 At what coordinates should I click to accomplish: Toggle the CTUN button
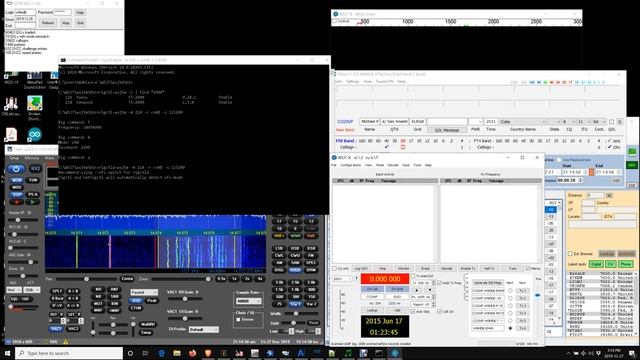[136, 308]
